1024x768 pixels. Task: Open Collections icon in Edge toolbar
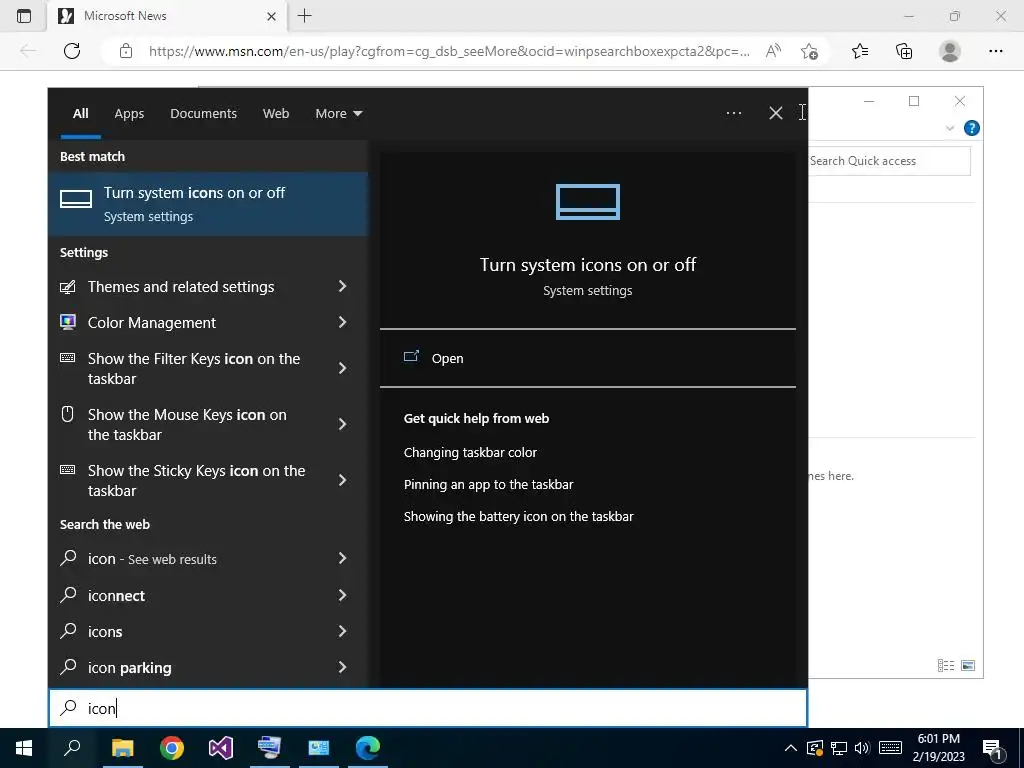point(904,51)
